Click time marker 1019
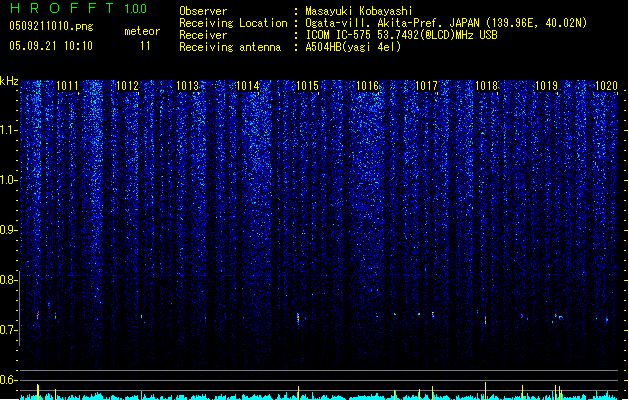The width and height of the screenshot is (629, 400). click(x=546, y=86)
